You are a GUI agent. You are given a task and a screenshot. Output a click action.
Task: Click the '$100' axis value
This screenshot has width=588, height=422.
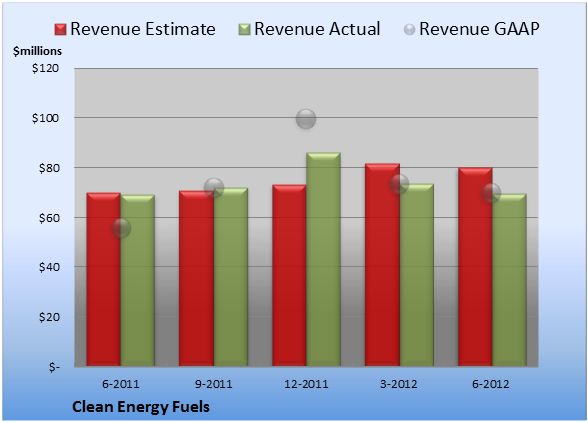(45, 118)
